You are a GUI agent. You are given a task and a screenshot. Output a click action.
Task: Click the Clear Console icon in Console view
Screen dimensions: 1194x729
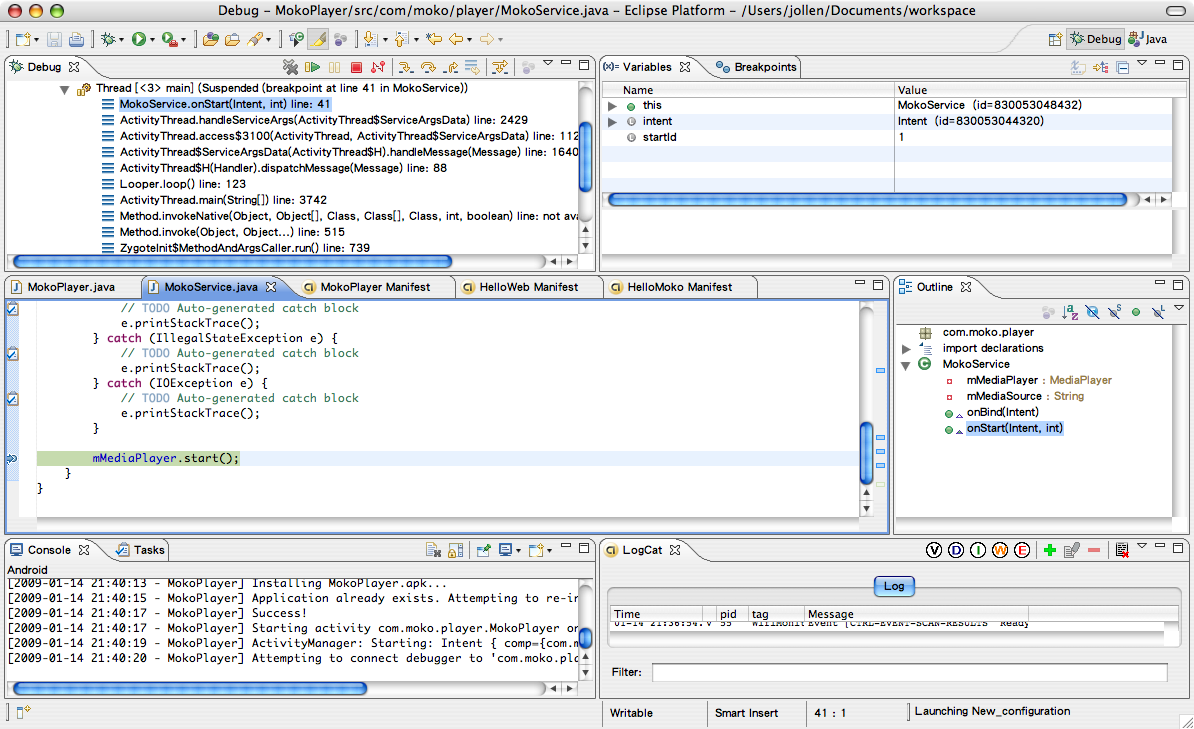click(x=433, y=550)
